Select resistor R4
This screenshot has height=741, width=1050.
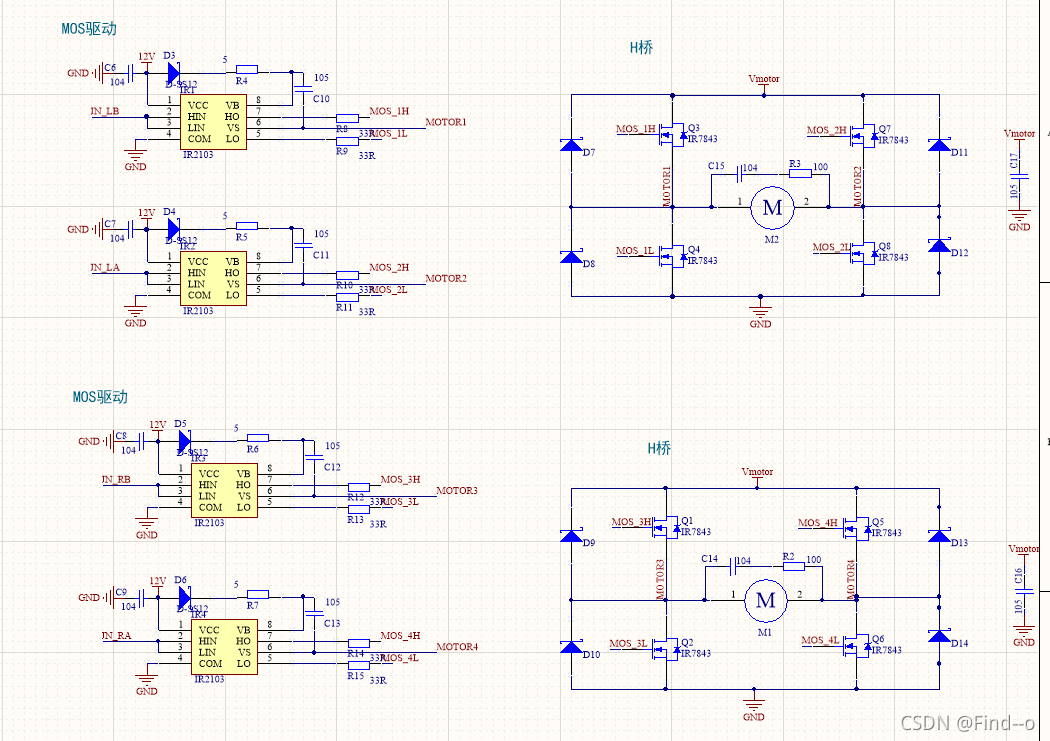pyautogui.click(x=246, y=70)
